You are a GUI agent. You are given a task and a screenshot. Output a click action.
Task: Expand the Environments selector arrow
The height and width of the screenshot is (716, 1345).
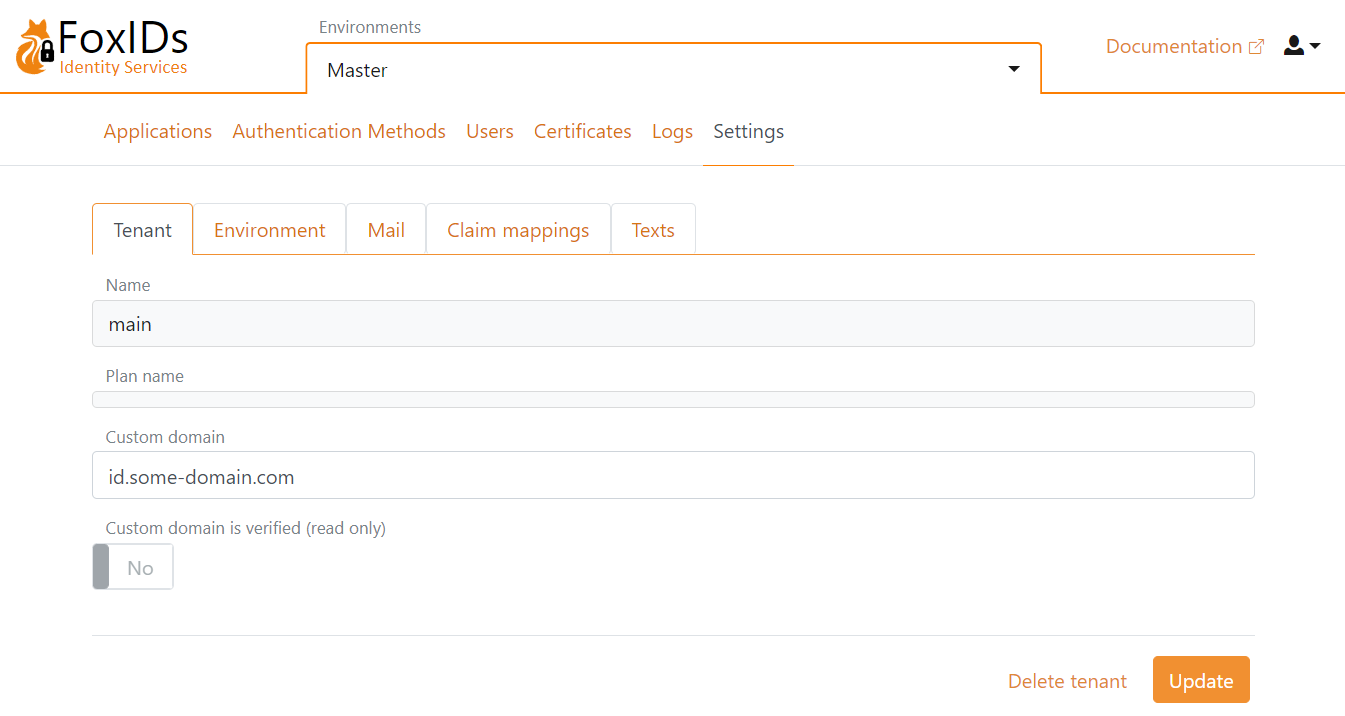click(x=1013, y=69)
